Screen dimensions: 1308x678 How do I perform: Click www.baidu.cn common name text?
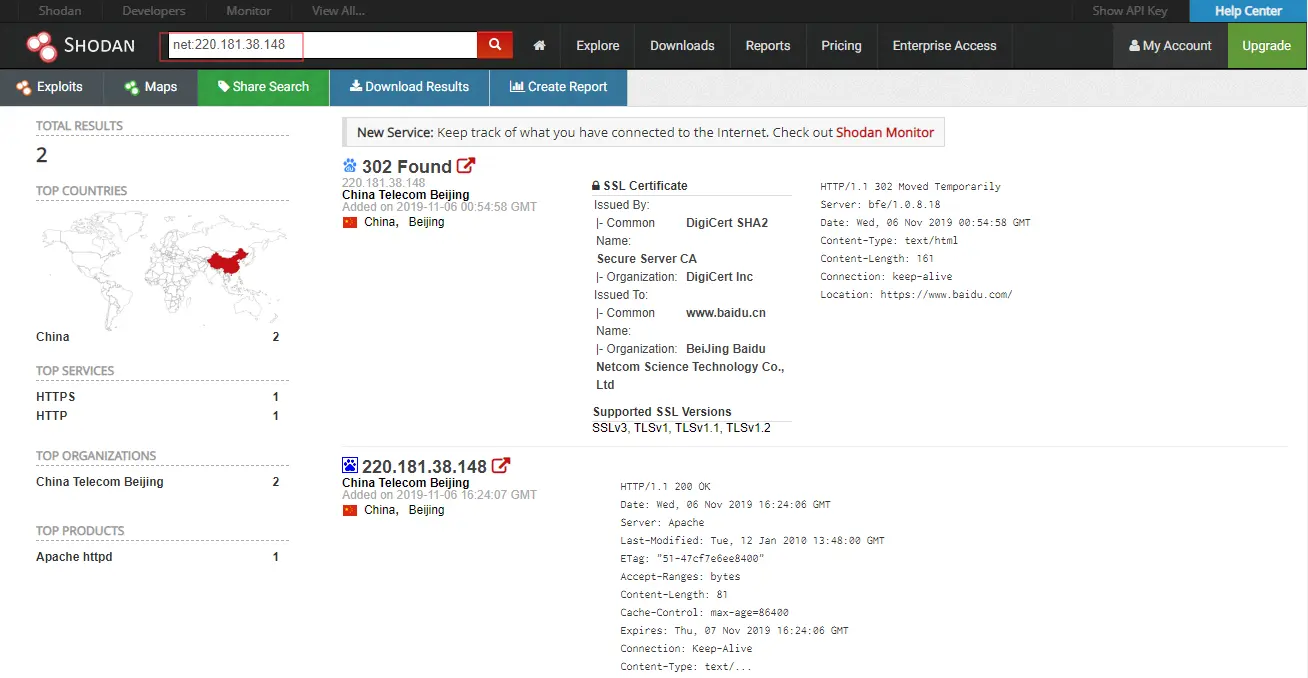click(726, 313)
